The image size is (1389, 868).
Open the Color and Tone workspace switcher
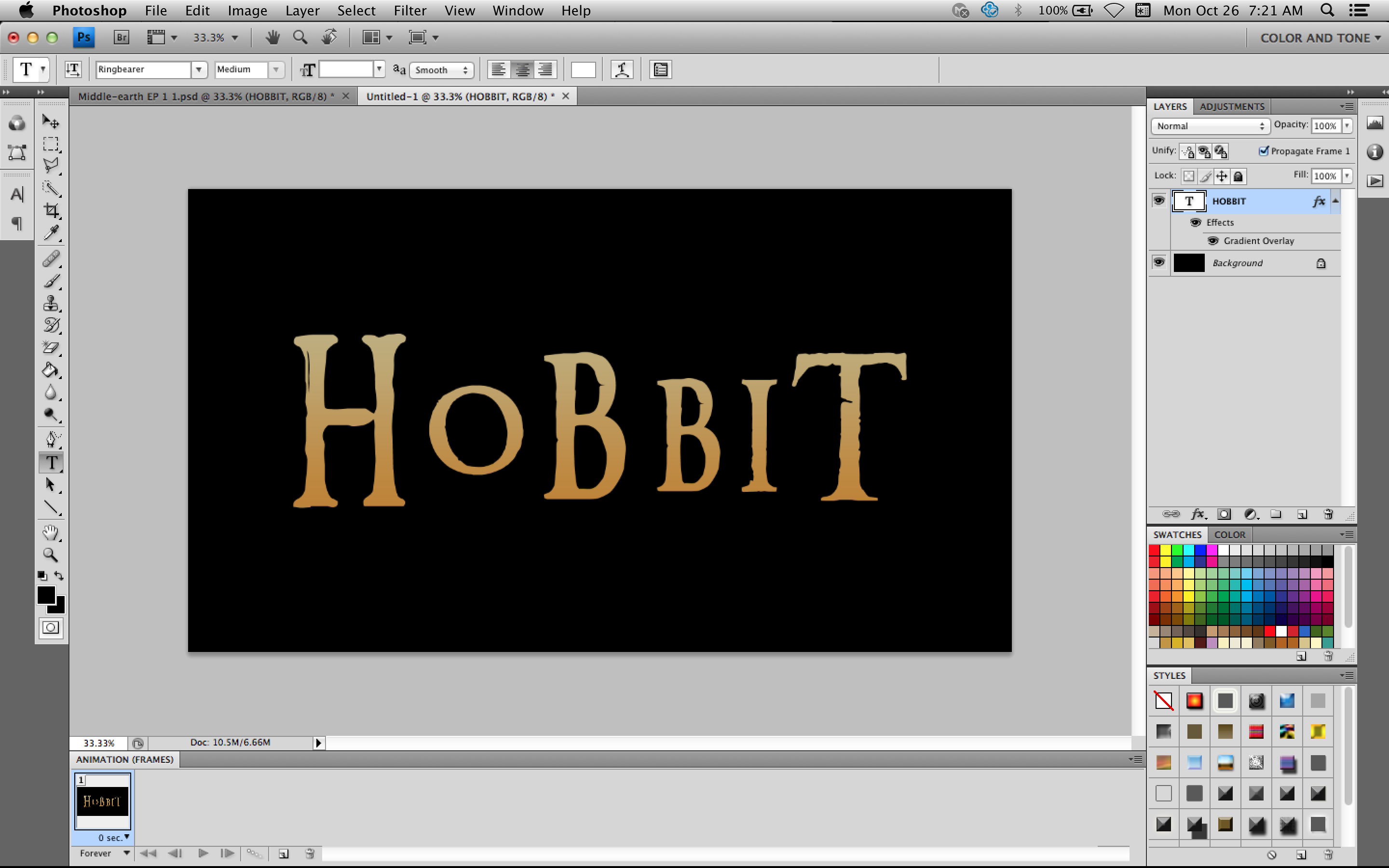point(1320,38)
